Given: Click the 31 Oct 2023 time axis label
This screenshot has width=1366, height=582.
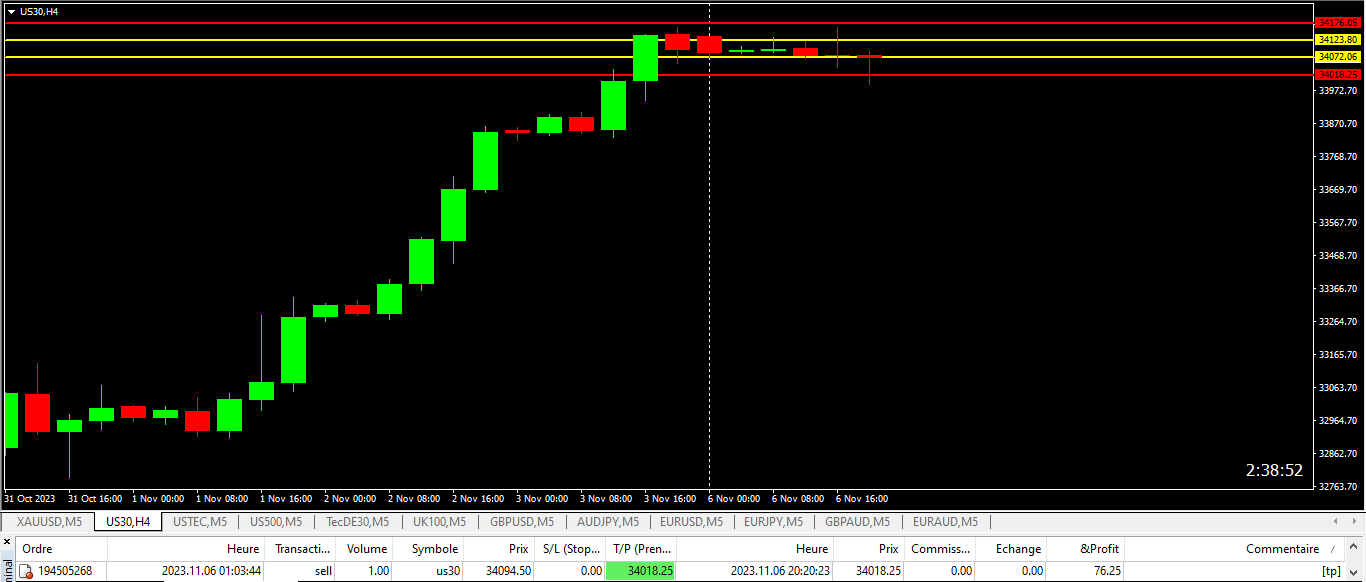Looking at the screenshot, I should coord(30,498).
